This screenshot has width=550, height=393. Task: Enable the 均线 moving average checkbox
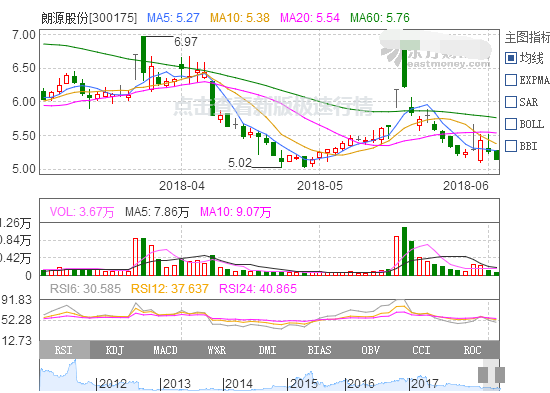511,58
